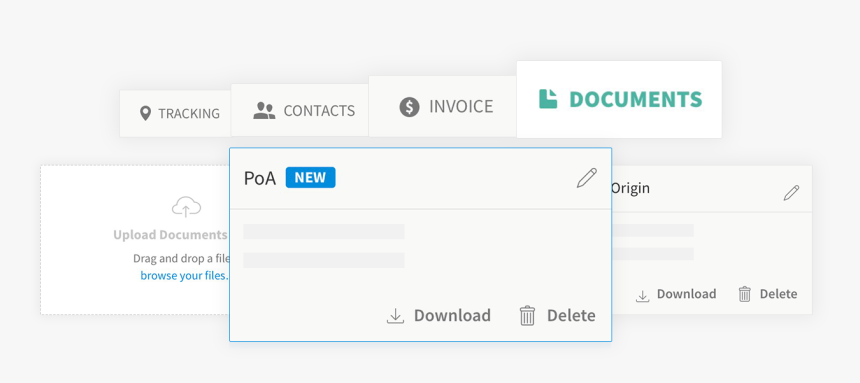Click the Upload Documents heading

(171, 235)
